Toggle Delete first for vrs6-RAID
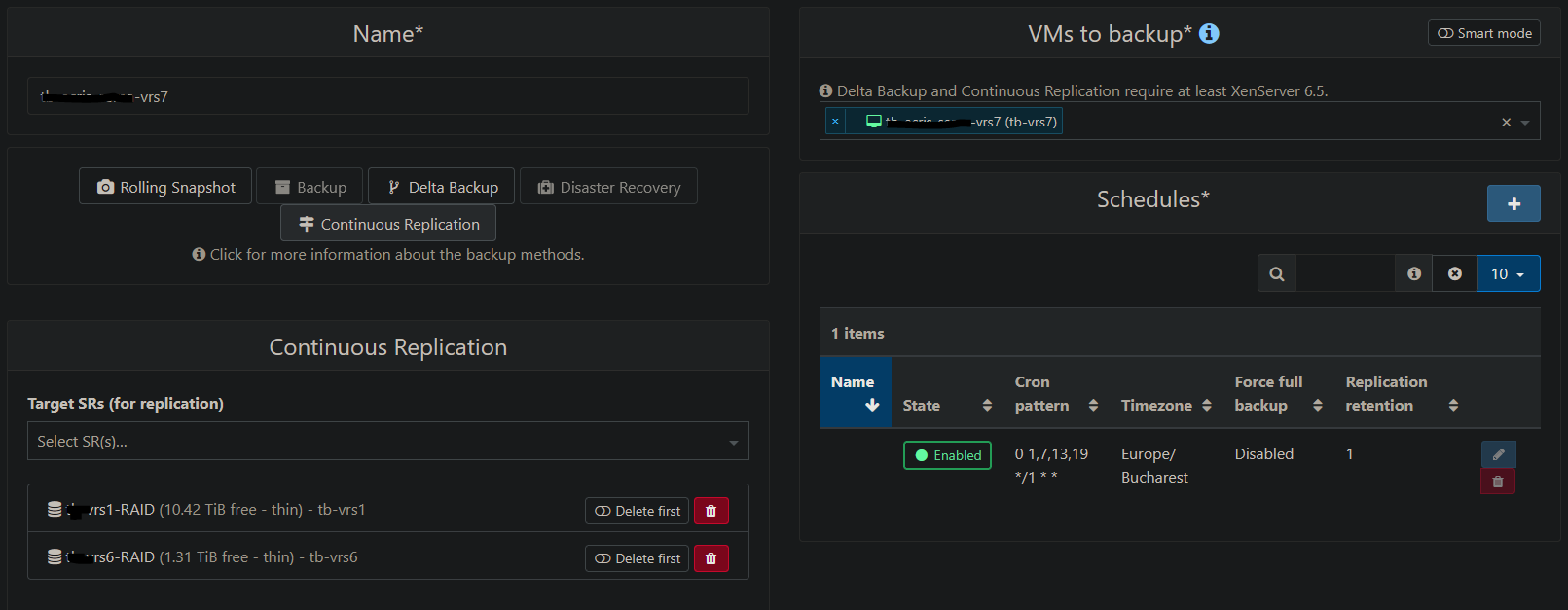 point(638,558)
